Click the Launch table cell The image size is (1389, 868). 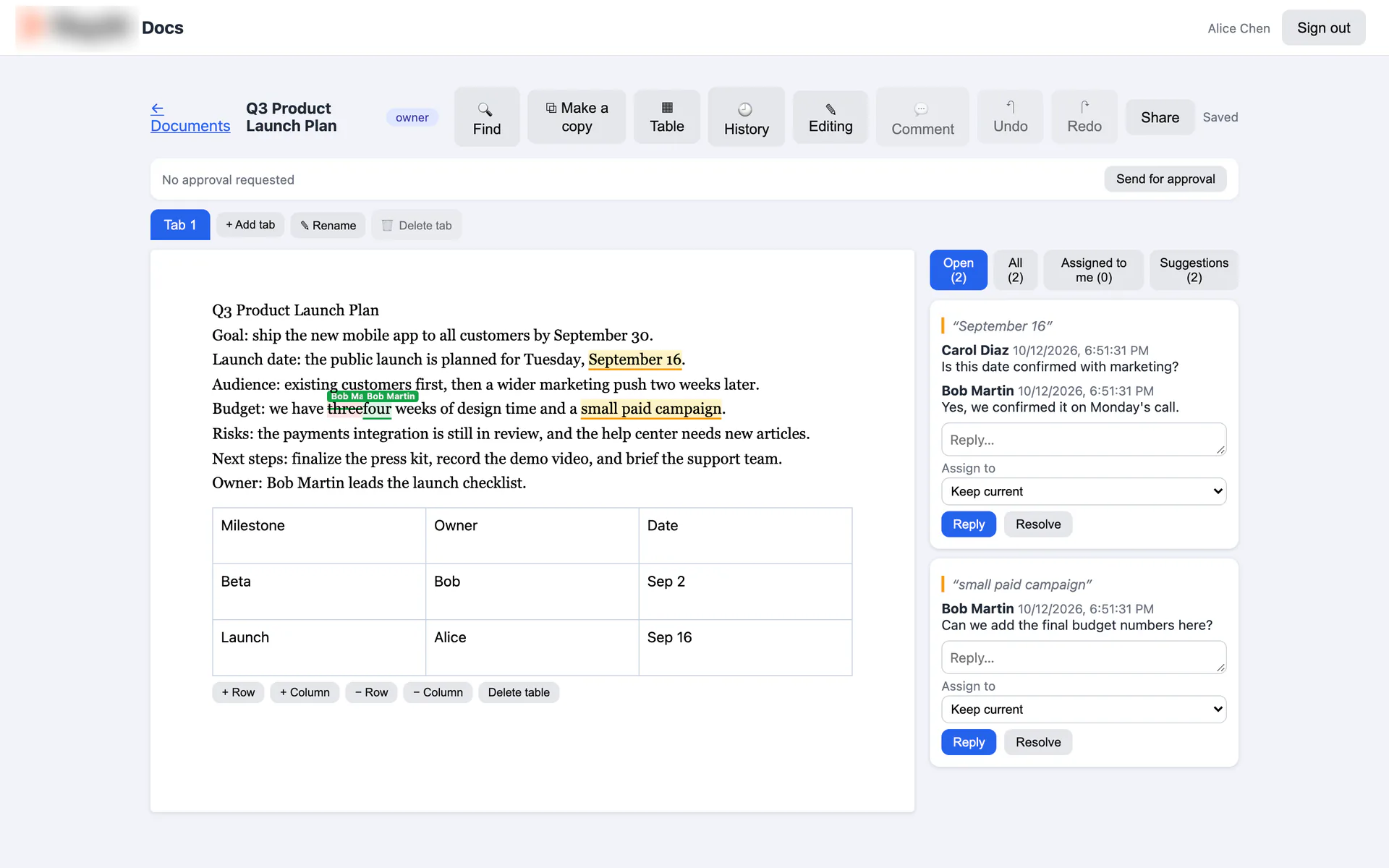coord(319,647)
